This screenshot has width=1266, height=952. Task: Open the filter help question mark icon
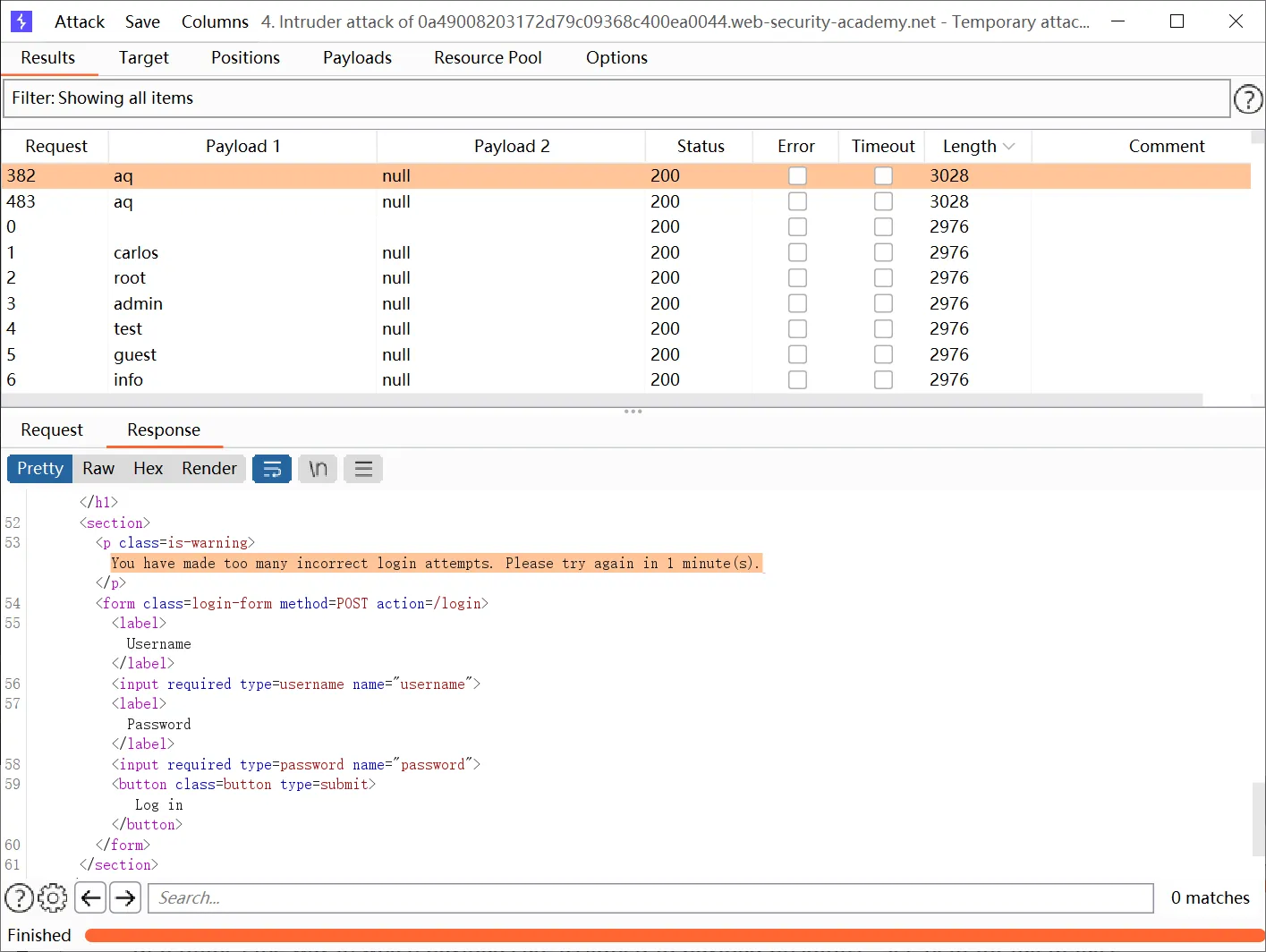click(1248, 98)
